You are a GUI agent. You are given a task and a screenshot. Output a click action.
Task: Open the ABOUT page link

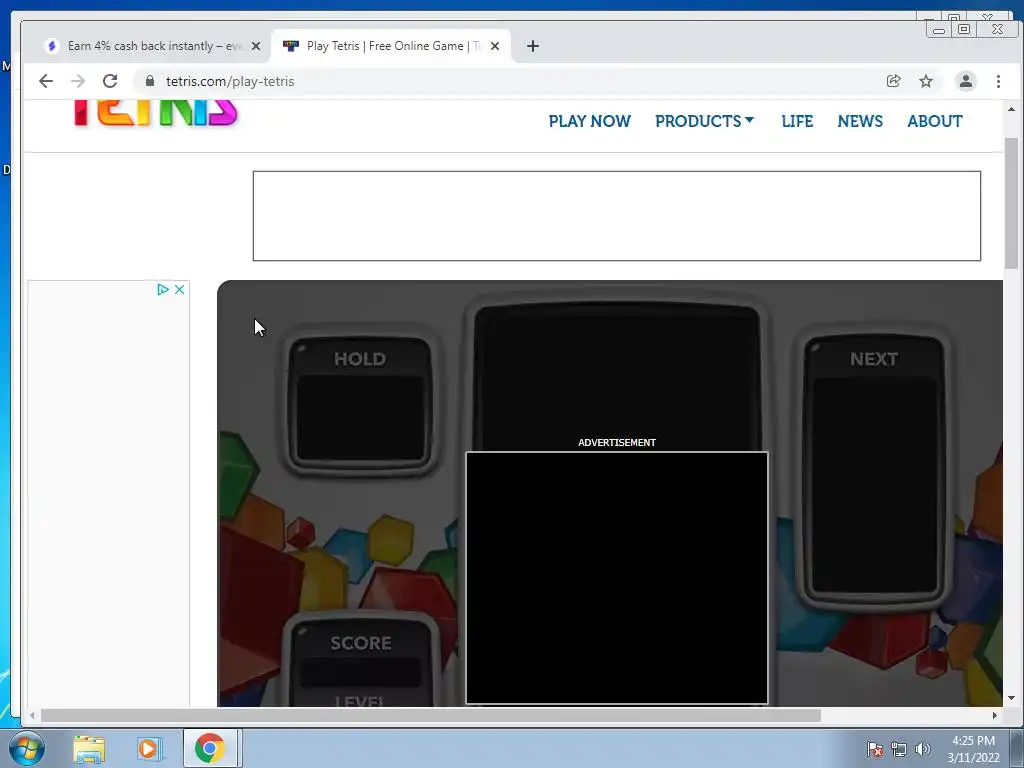pyautogui.click(x=935, y=121)
